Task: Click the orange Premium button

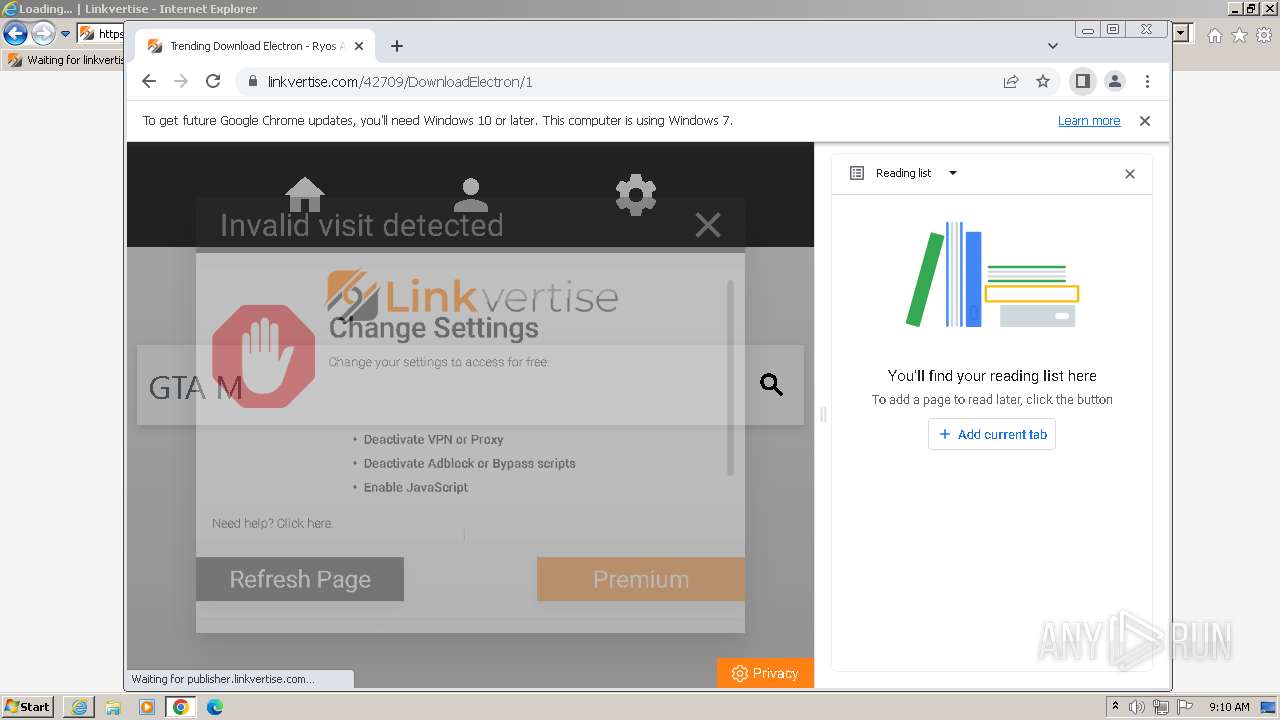Action: tap(641, 579)
